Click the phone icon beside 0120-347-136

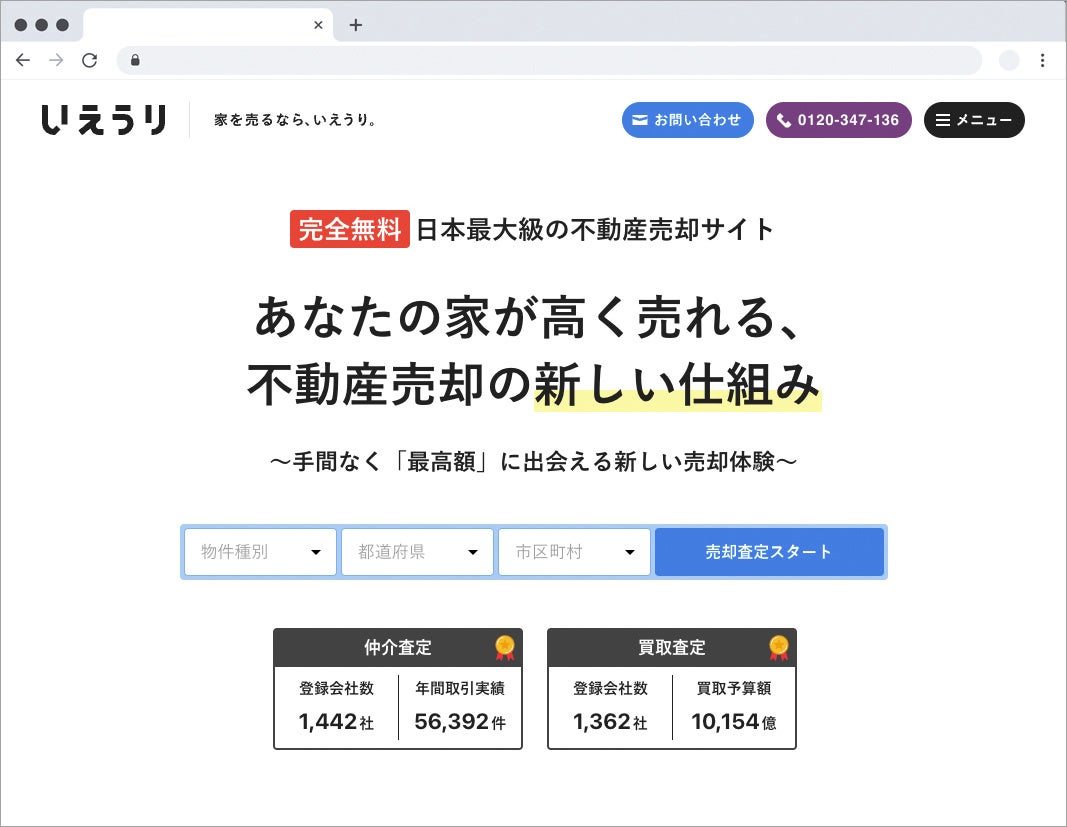(x=784, y=120)
